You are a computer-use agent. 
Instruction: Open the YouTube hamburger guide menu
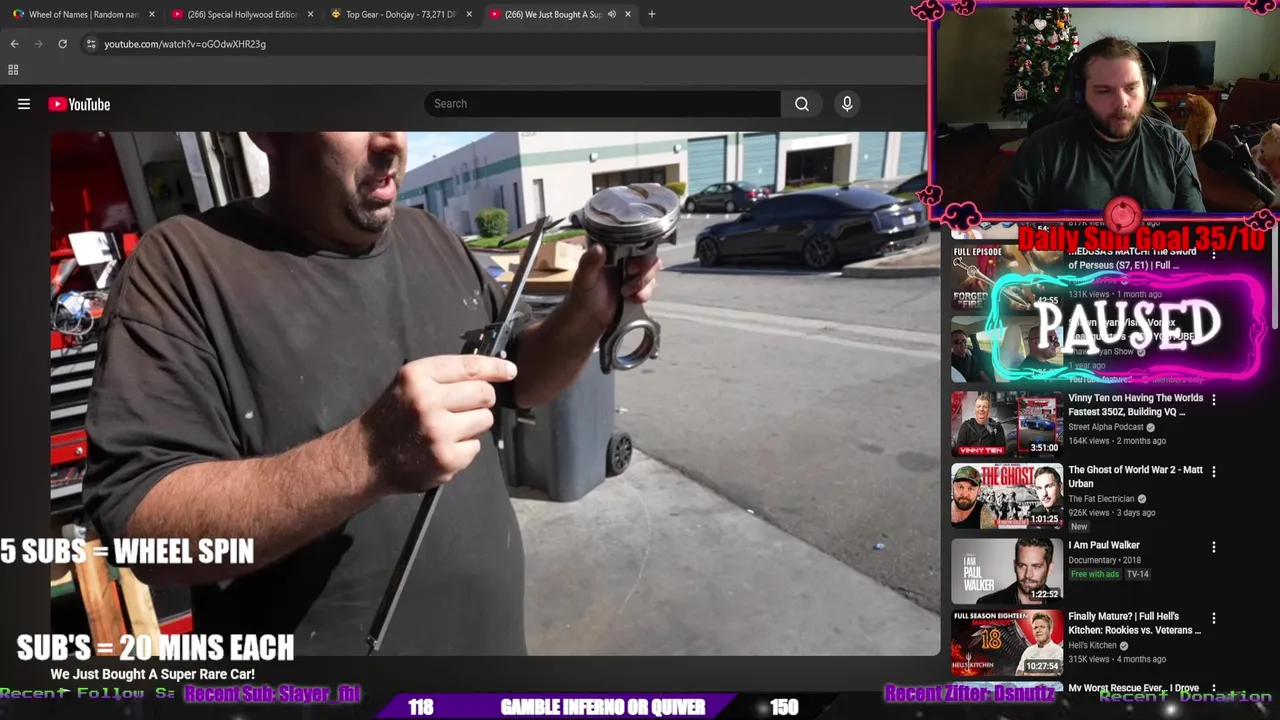(x=24, y=104)
